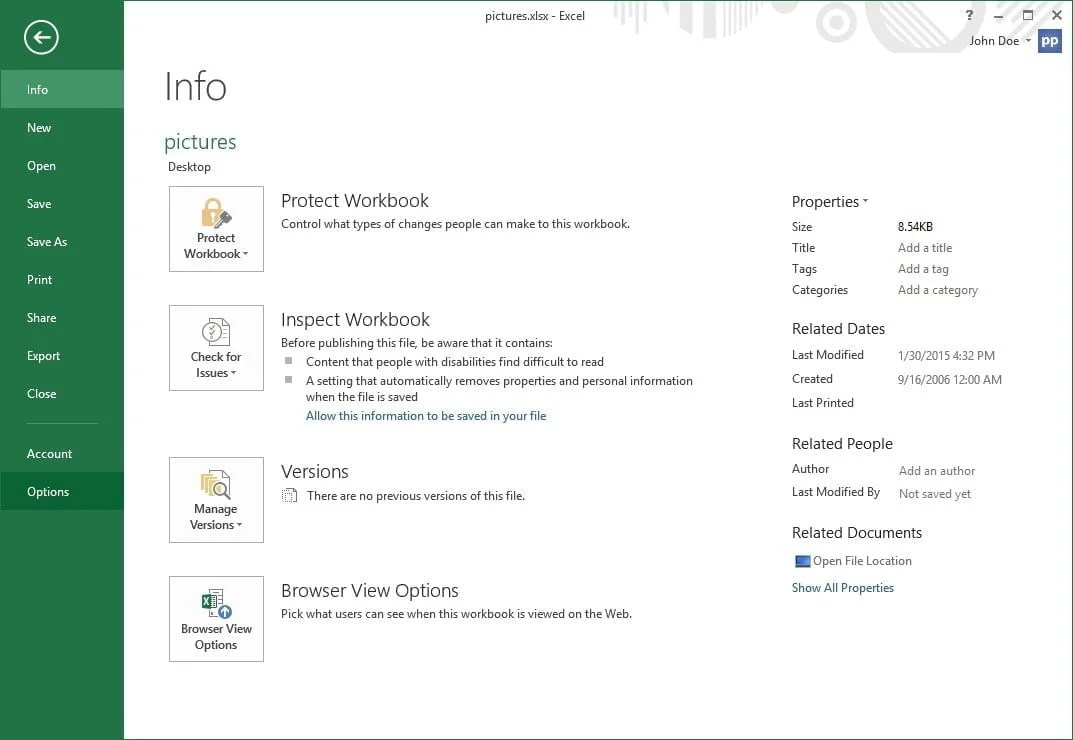Open the Options dialog
Viewport: 1073px width, 740px height.
(x=47, y=491)
